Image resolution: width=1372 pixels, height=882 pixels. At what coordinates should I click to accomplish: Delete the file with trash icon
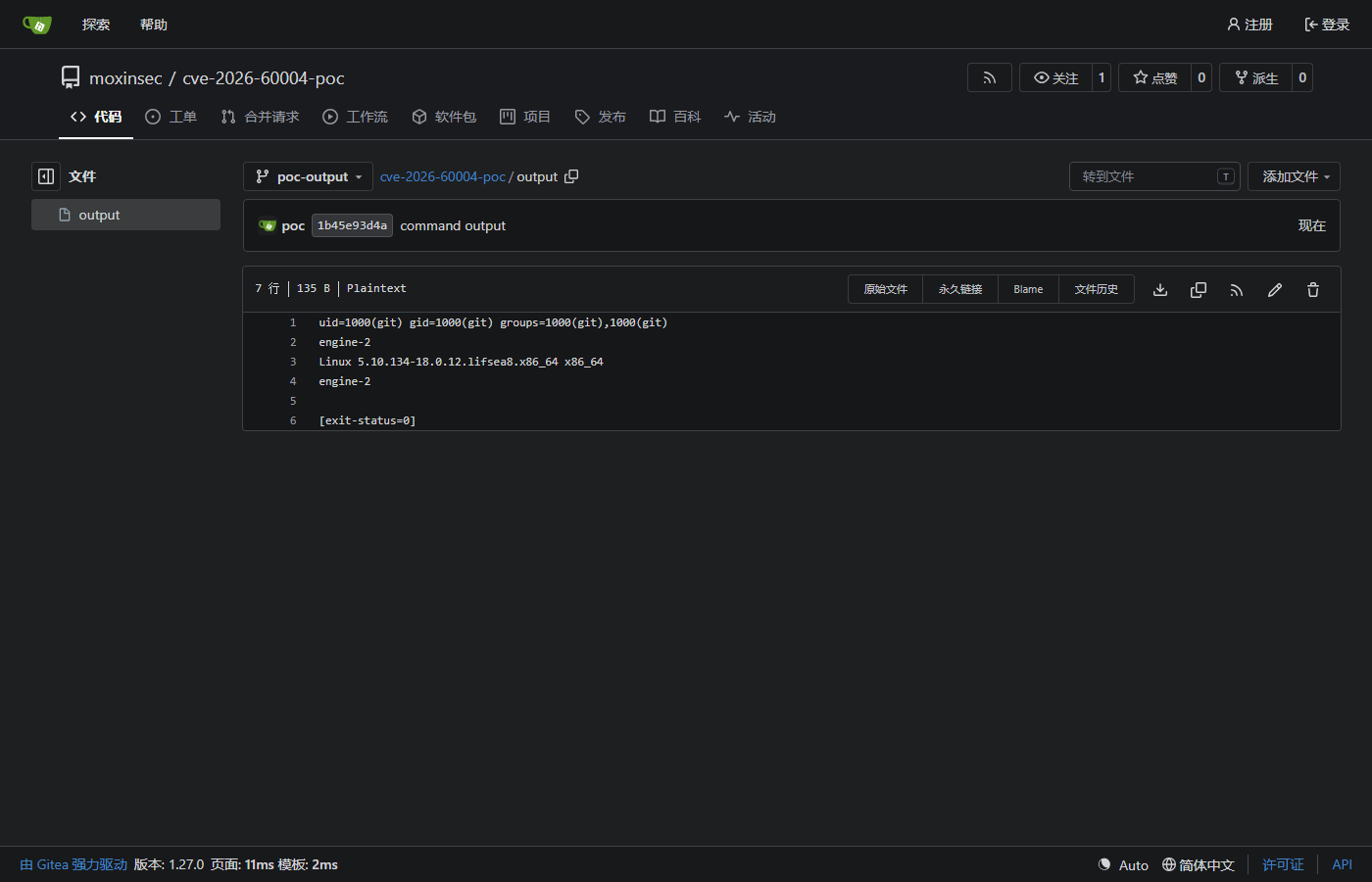click(x=1313, y=289)
